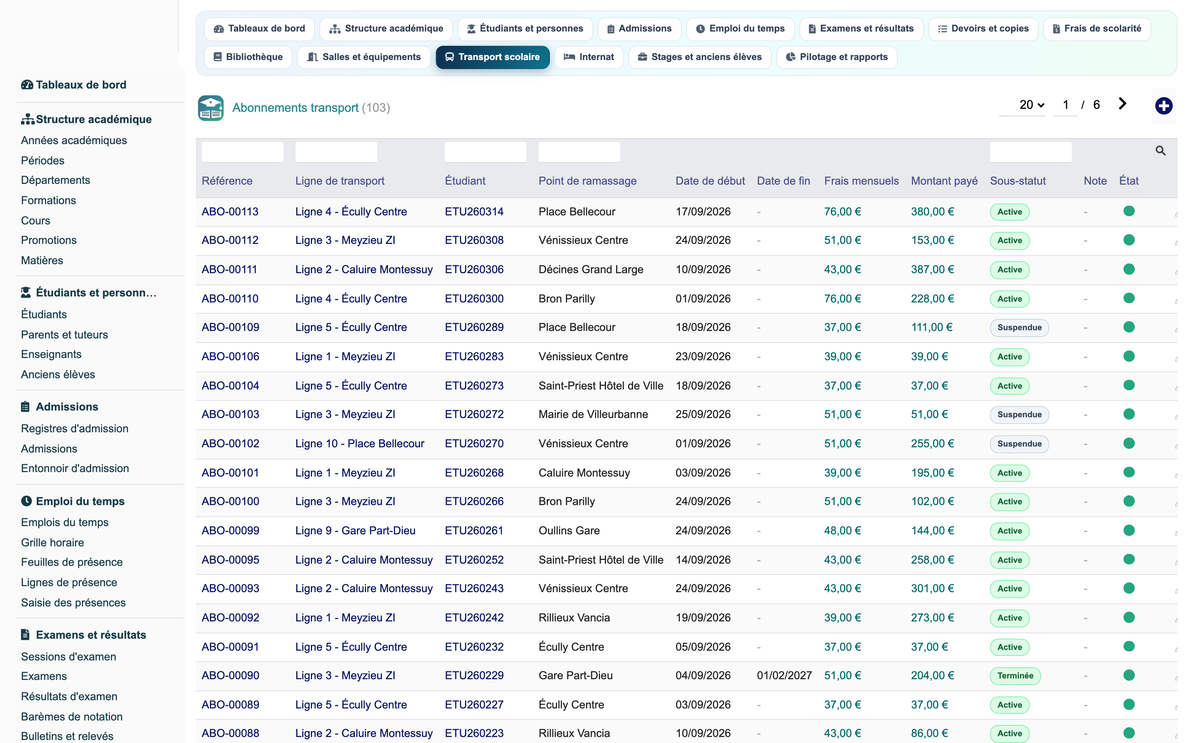This screenshot has height=743, width=1200.
Task: Click Mairie de Villeurbanne pickup cell
Action: pyautogui.click(x=593, y=414)
